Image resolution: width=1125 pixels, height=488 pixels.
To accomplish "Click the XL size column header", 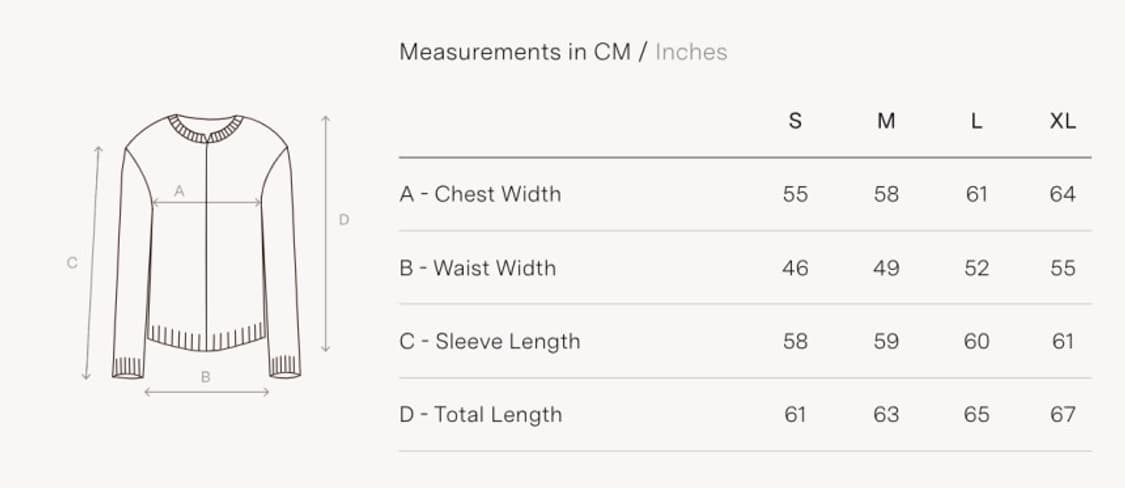I will coord(1063,121).
